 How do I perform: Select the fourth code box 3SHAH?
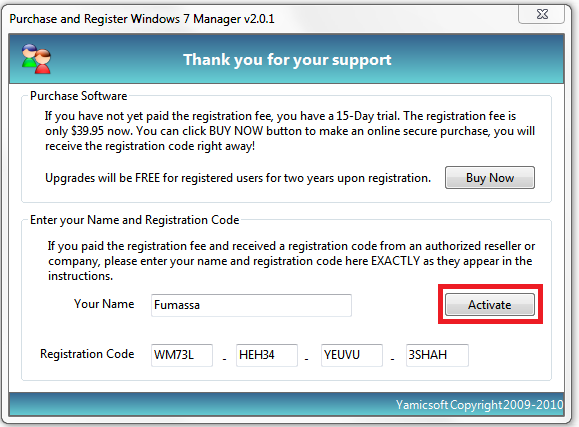(x=437, y=355)
